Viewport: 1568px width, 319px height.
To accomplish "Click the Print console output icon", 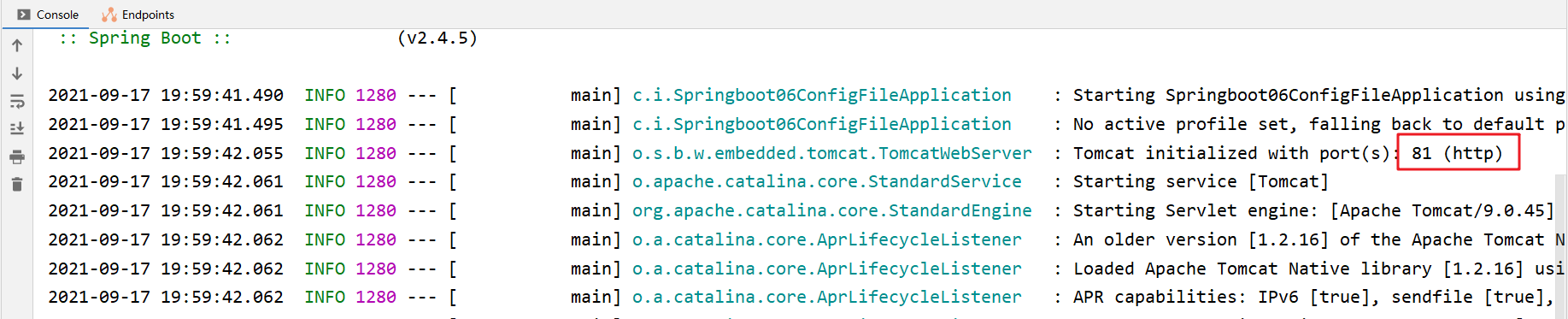I will pos(17,157).
